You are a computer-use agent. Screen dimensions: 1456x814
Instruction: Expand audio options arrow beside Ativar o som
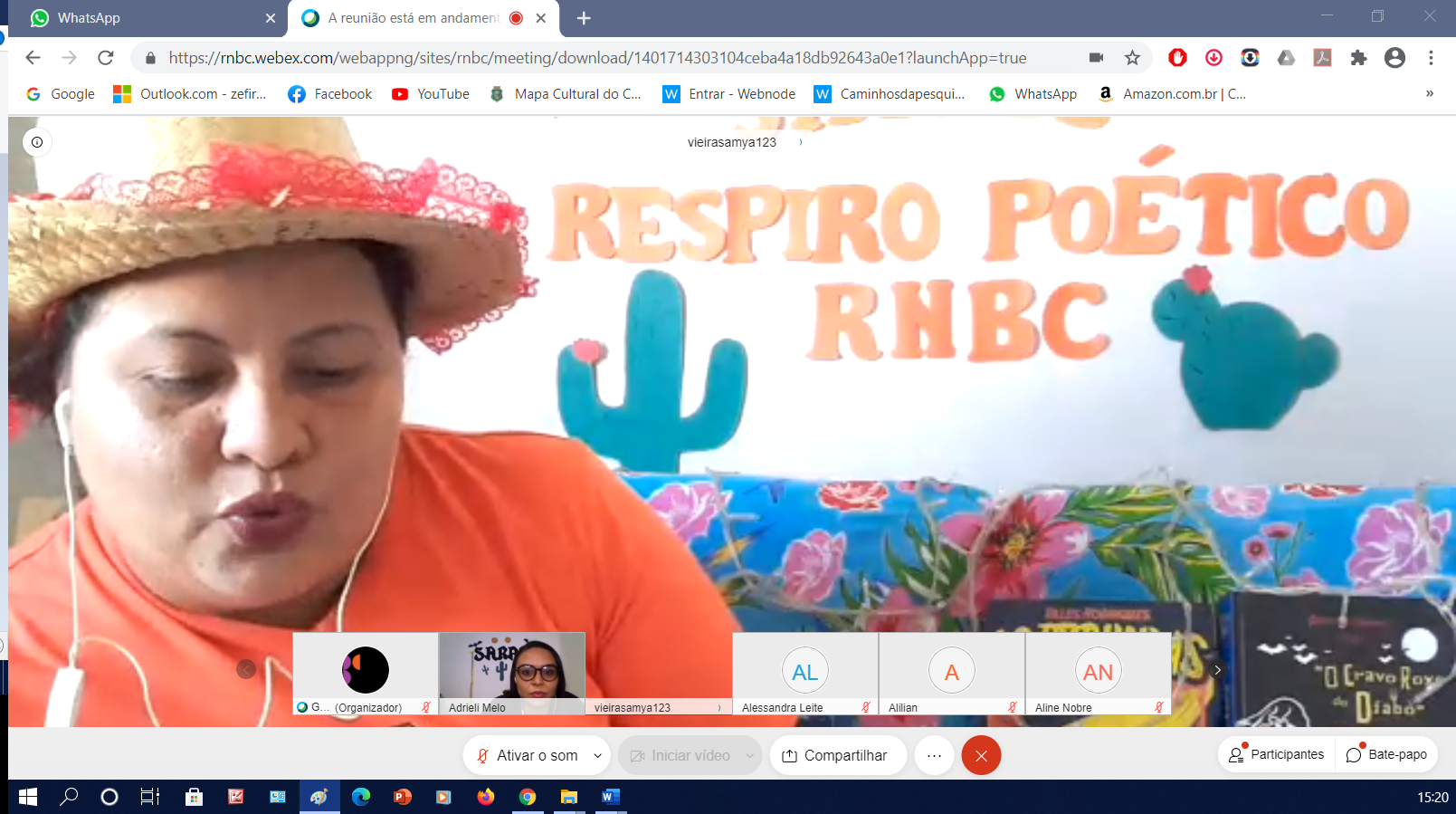pyautogui.click(x=597, y=755)
